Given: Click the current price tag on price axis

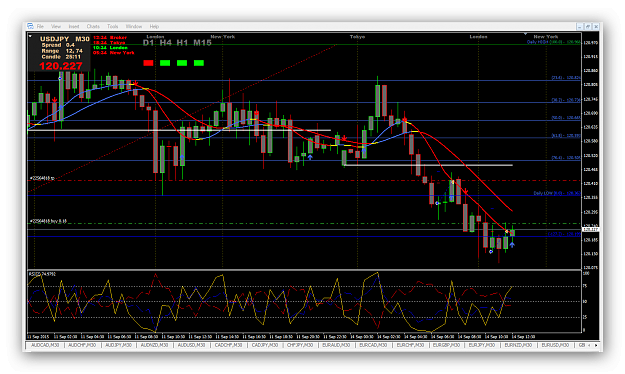Looking at the screenshot, I should 591,229.
